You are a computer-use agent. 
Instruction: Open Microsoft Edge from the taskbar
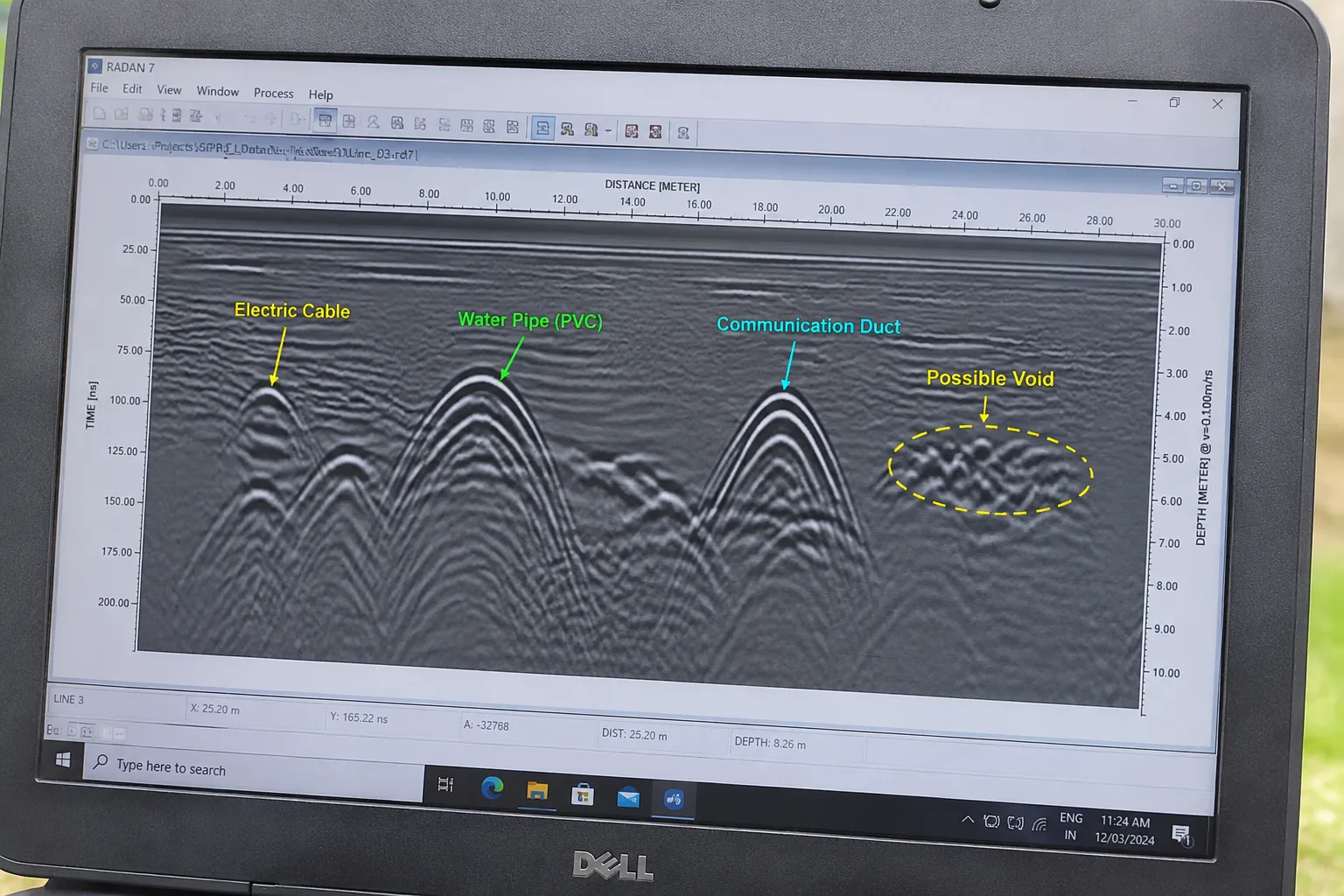pyautogui.click(x=492, y=787)
